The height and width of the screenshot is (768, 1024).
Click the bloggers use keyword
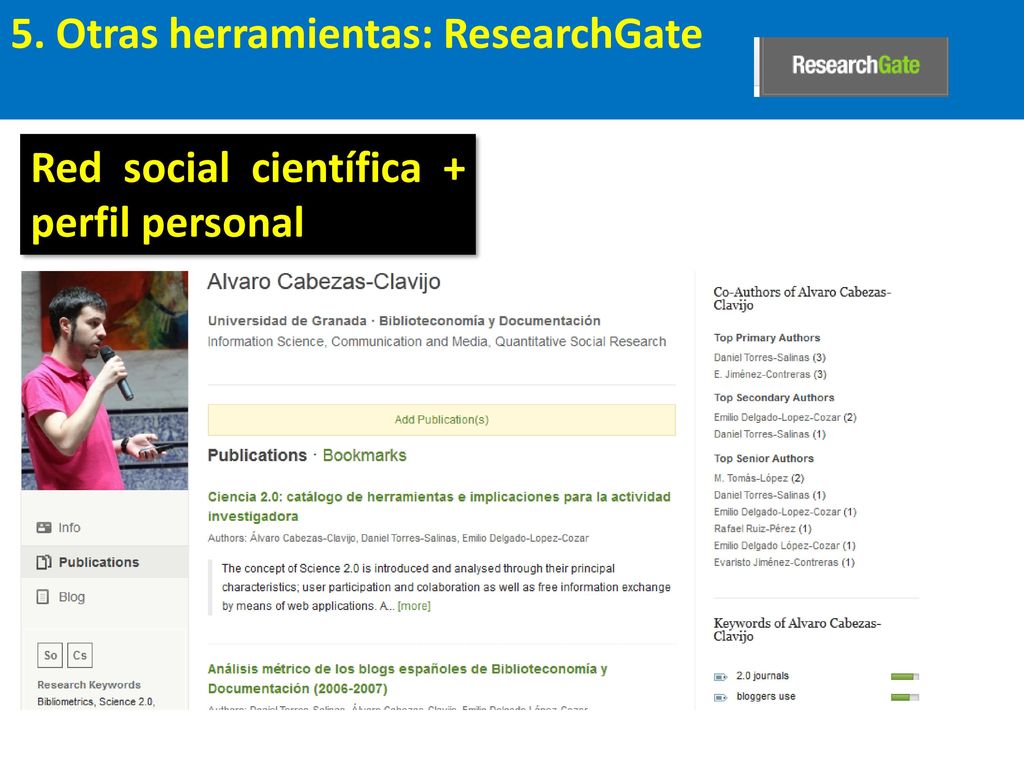(765, 697)
